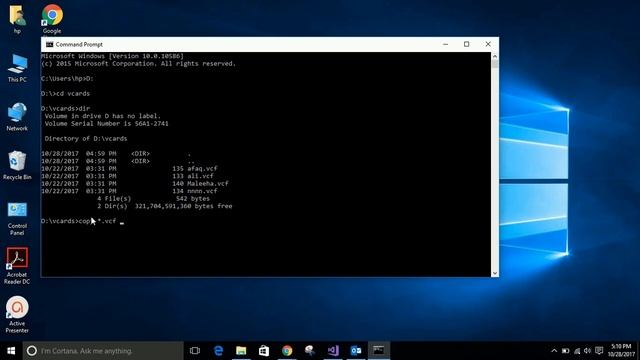Open the Windows Start menu
The height and width of the screenshot is (360, 640).
pyautogui.click(x=11, y=351)
